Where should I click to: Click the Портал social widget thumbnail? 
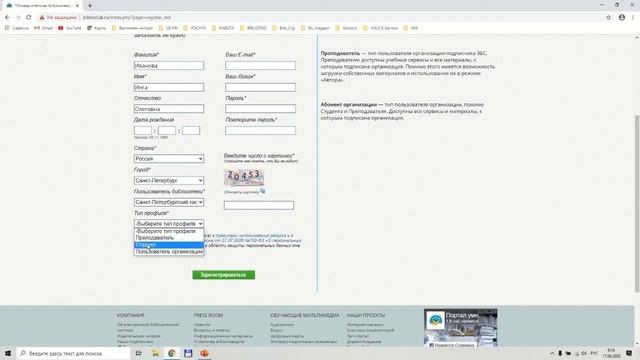(460, 328)
